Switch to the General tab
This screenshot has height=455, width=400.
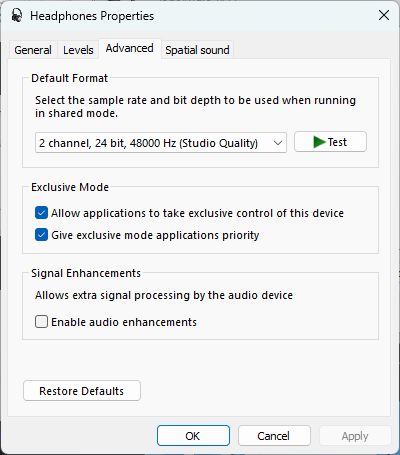33,50
